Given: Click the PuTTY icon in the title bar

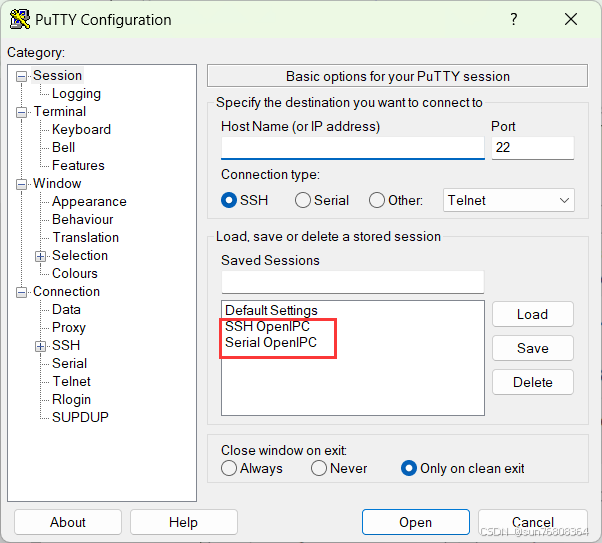Looking at the screenshot, I should coord(20,19).
